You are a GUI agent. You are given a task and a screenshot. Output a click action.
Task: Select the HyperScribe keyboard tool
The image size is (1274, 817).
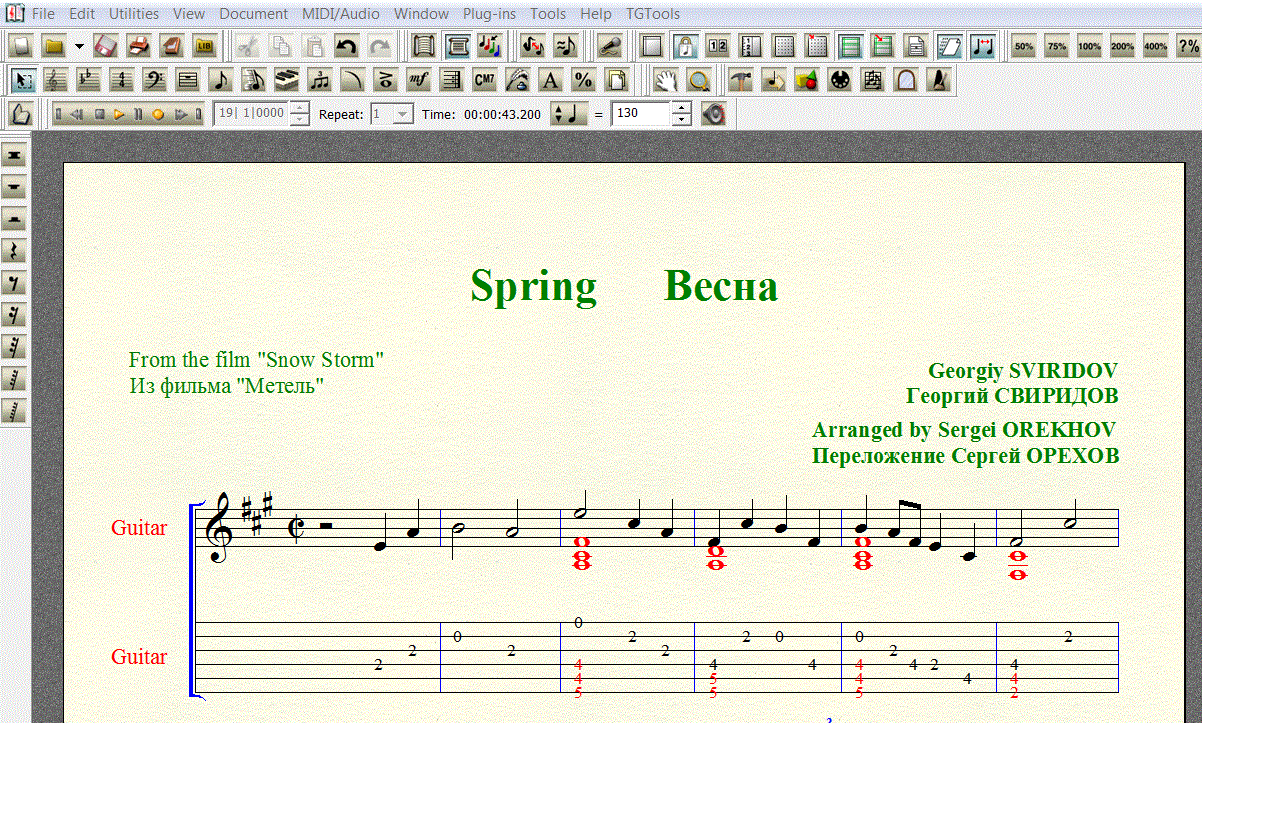287,80
